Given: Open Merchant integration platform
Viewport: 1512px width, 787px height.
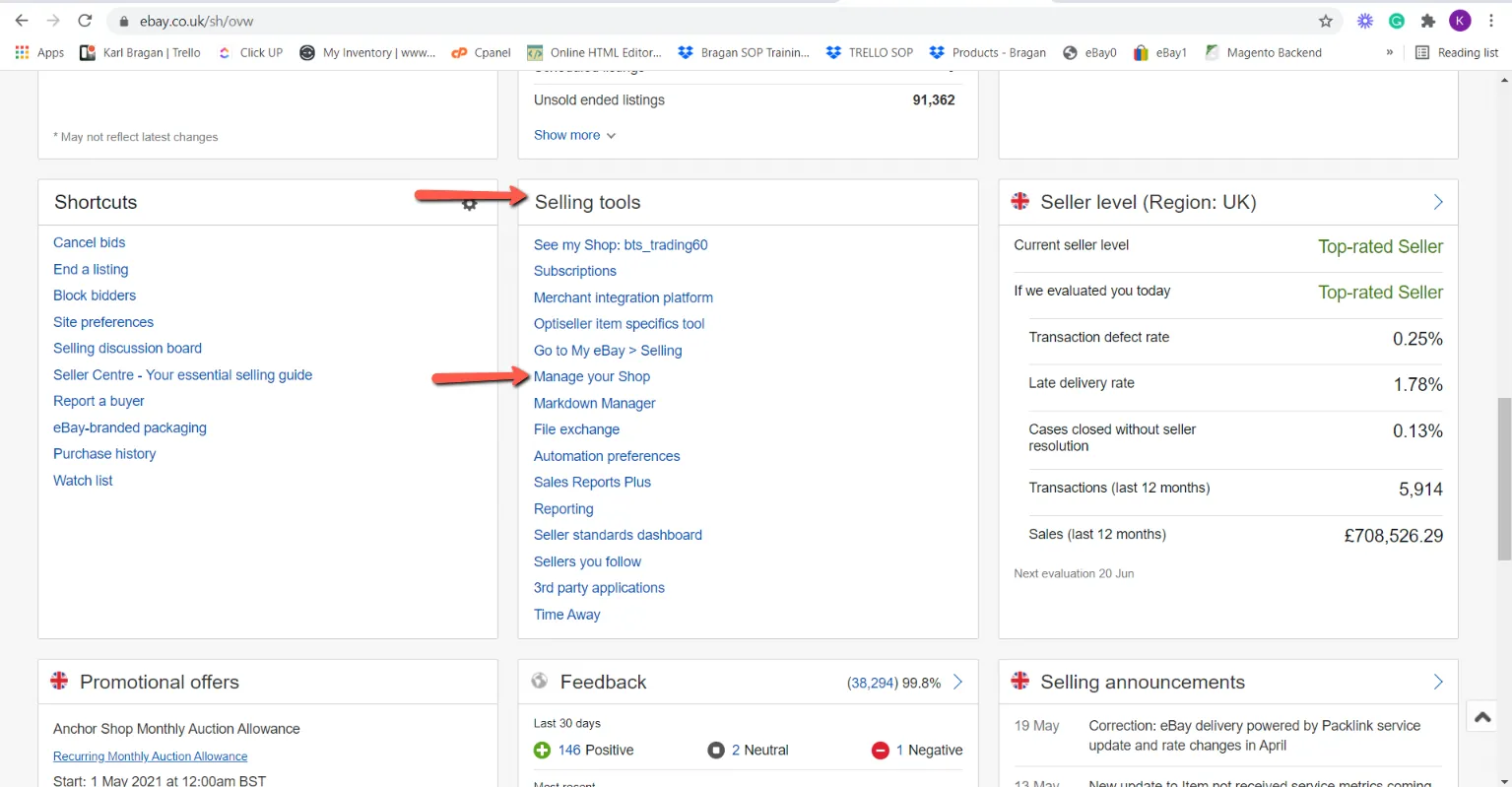Looking at the screenshot, I should [624, 297].
